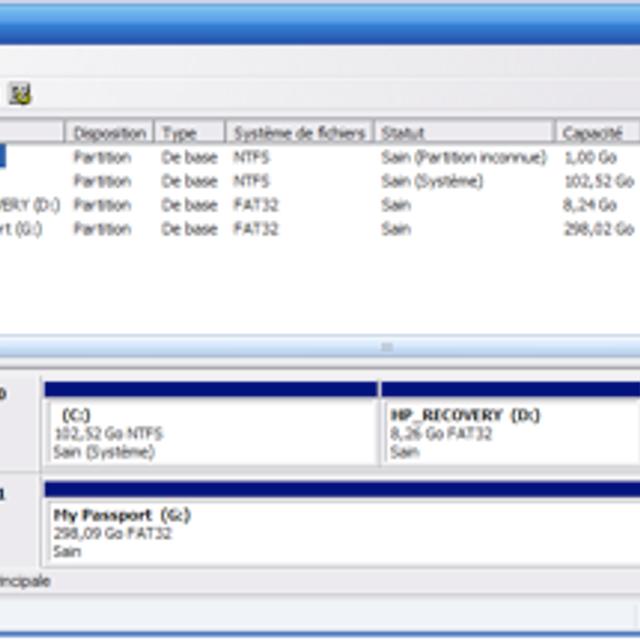
Task: Click NTFS cell in the 1,00 Go row
Action: pyautogui.click(x=251, y=157)
